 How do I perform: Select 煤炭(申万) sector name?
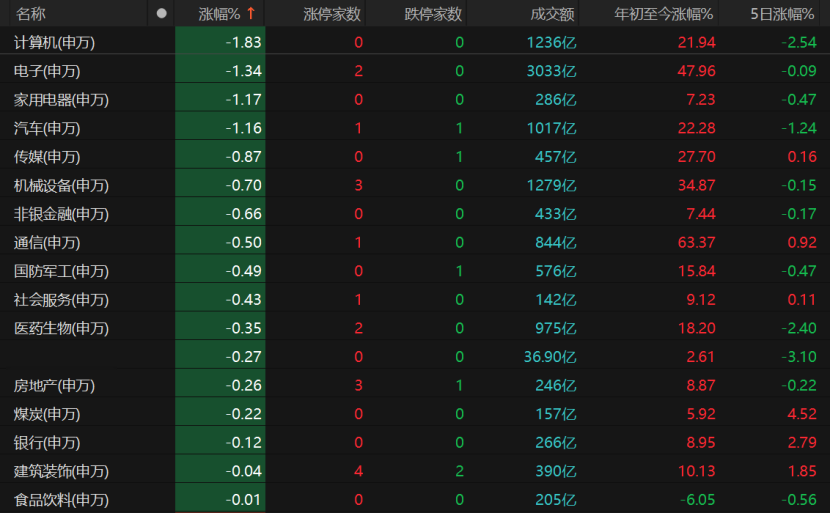pyautogui.click(x=47, y=414)
